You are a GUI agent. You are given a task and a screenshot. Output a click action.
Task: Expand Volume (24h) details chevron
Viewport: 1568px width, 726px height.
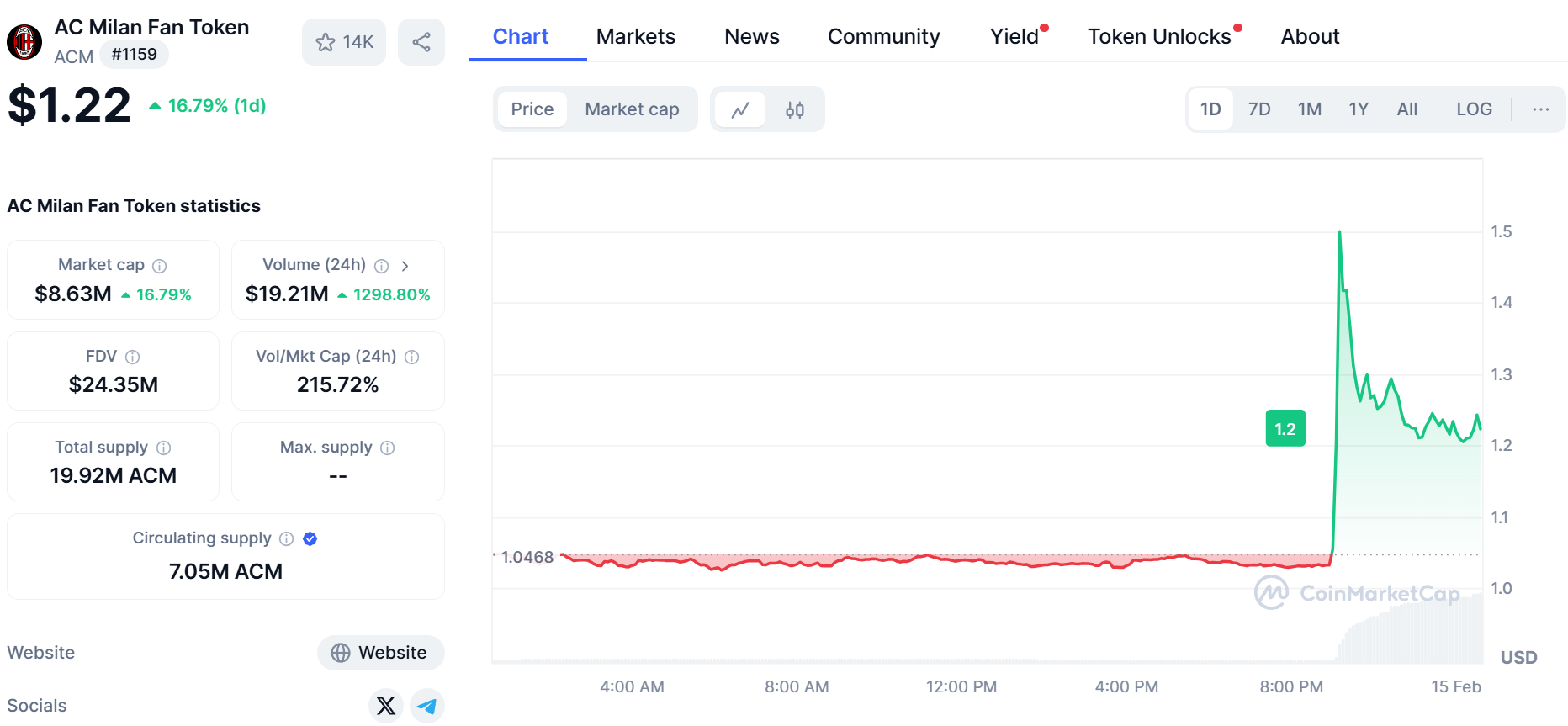[x=405, y=266]
